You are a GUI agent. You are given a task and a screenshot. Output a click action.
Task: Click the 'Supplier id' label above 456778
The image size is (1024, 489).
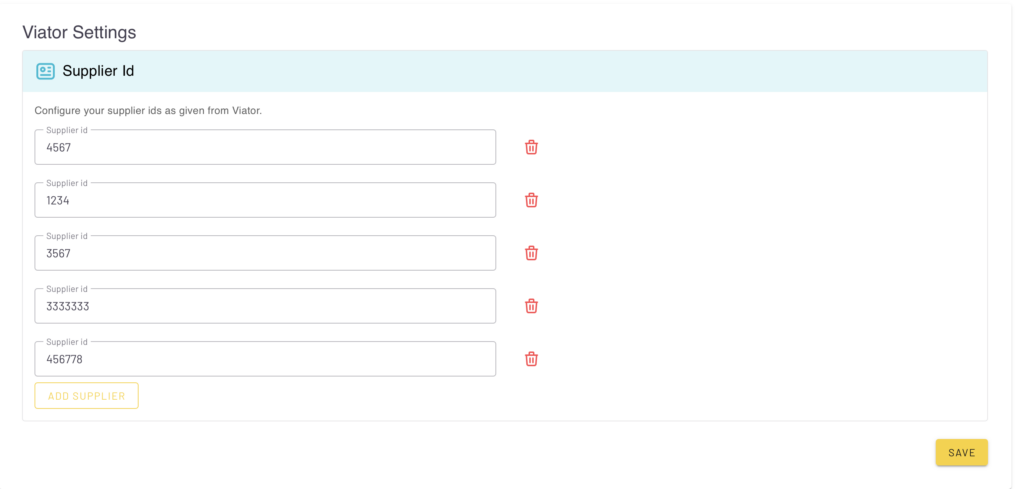pos(67,342)
